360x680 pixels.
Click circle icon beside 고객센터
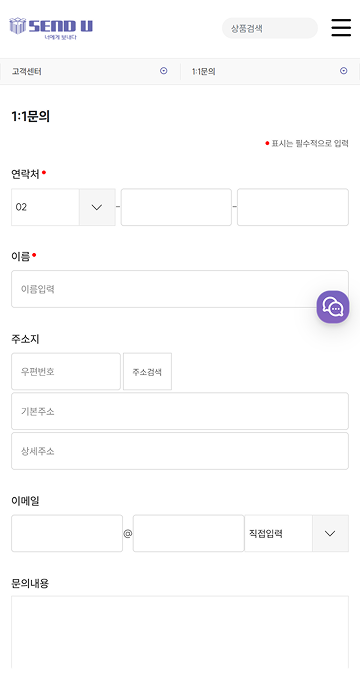pyautogui.click(x=164, y=71)
